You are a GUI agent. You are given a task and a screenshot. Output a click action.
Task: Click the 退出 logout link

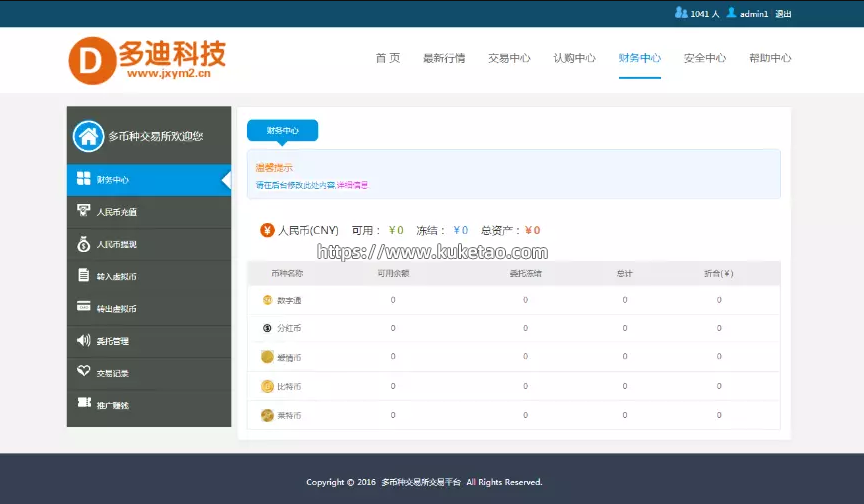point(783,14)
